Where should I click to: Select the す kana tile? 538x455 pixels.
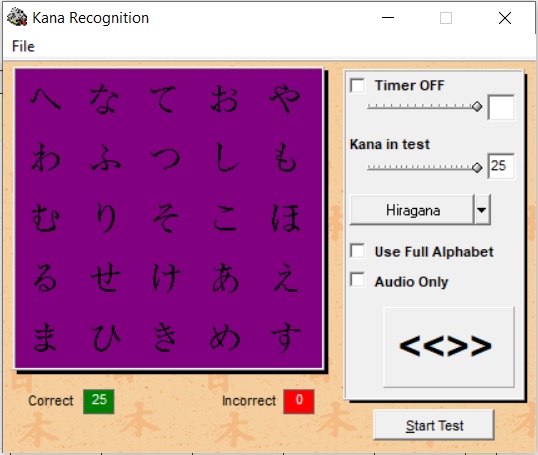(285, 338)
